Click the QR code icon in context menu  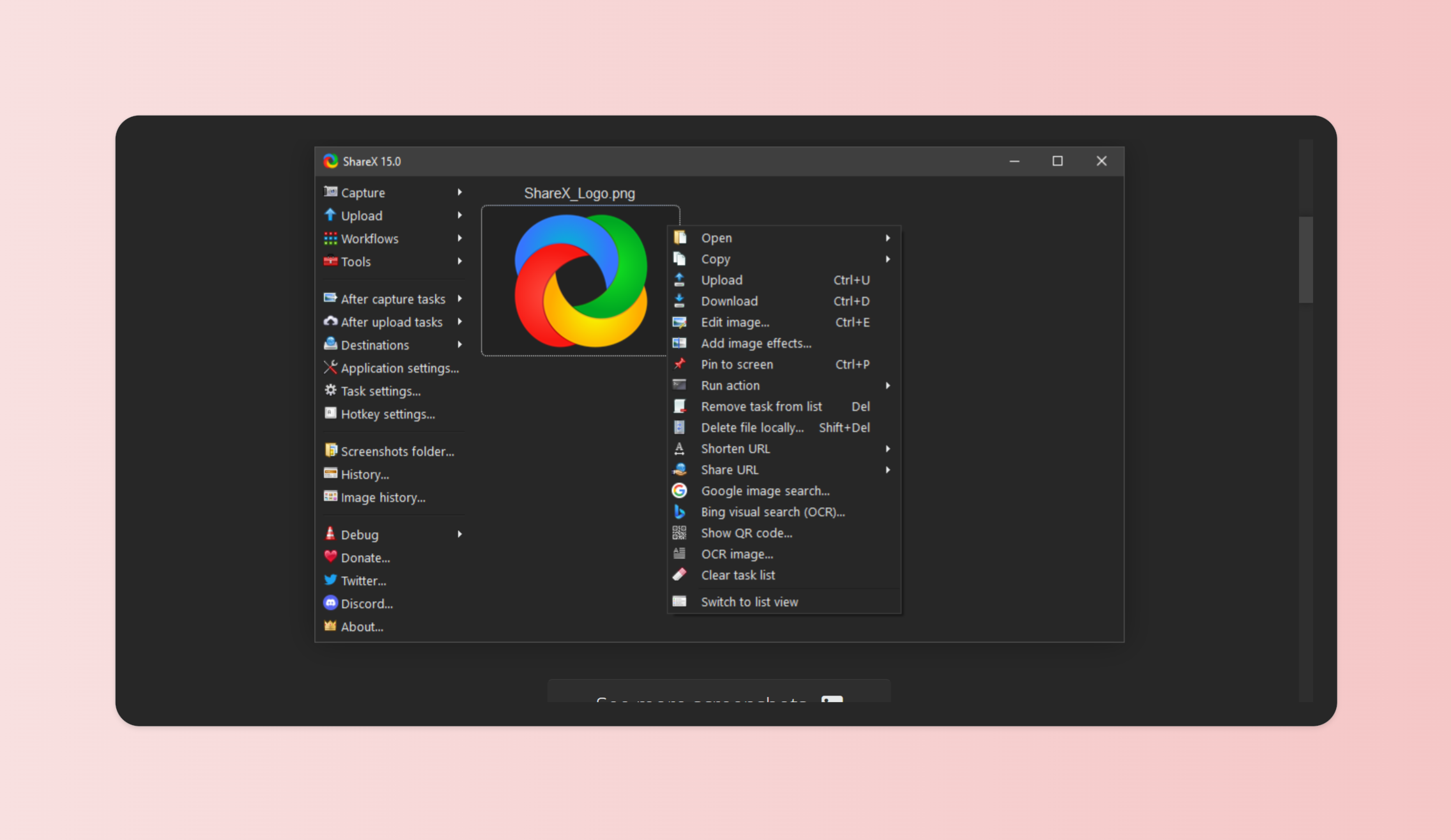tap(679, 532)
